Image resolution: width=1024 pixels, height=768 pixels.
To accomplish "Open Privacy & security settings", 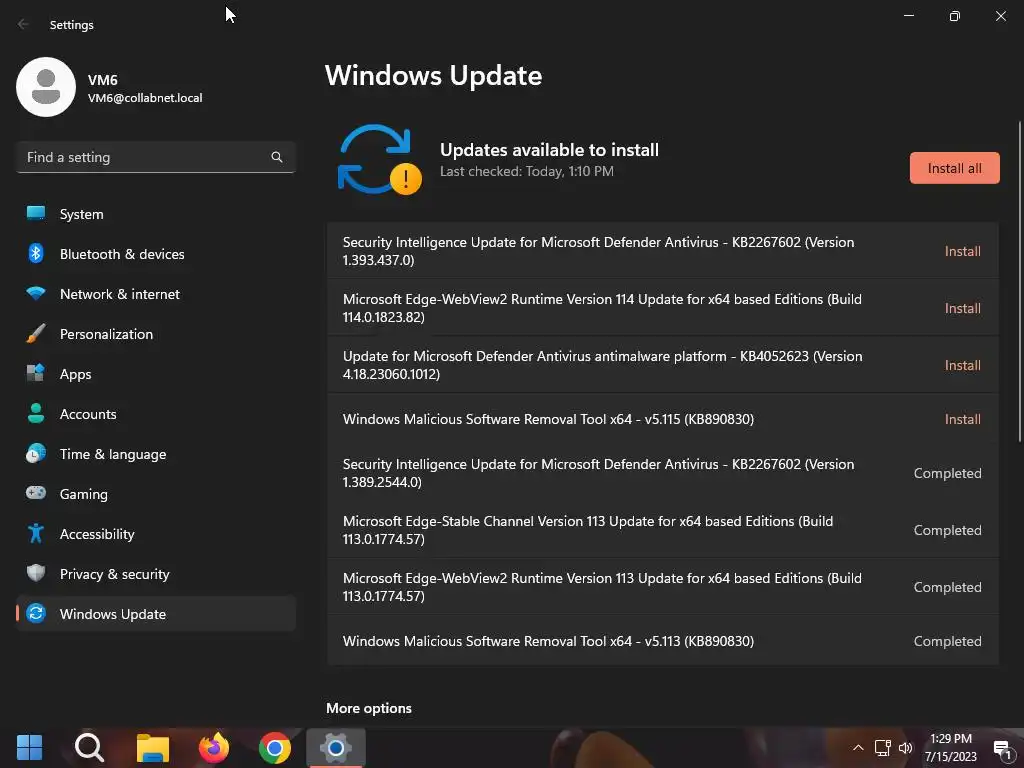I will click(155, 573).
